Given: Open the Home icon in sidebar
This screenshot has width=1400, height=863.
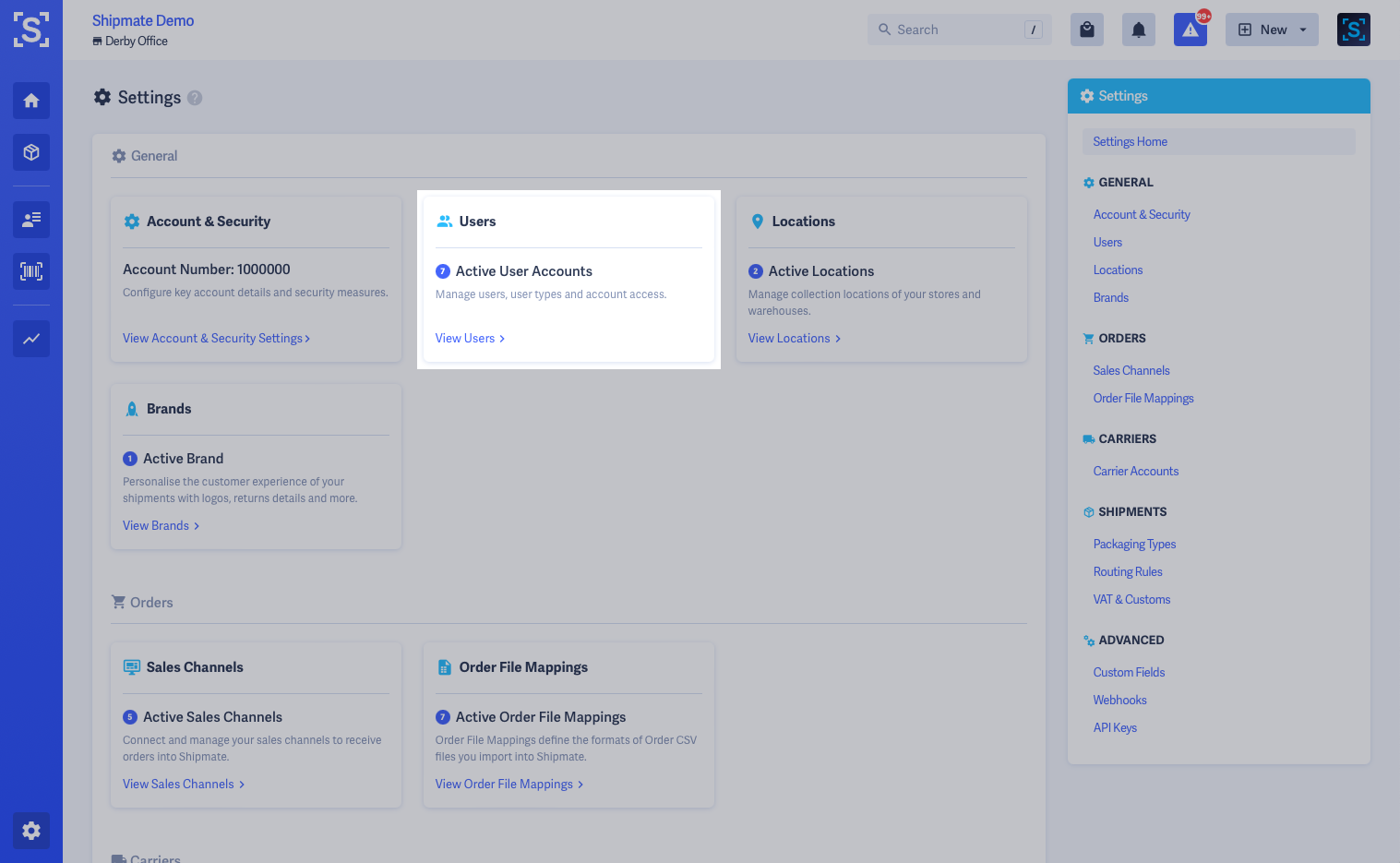Looking at the screenshot, I should pos(31,101).
